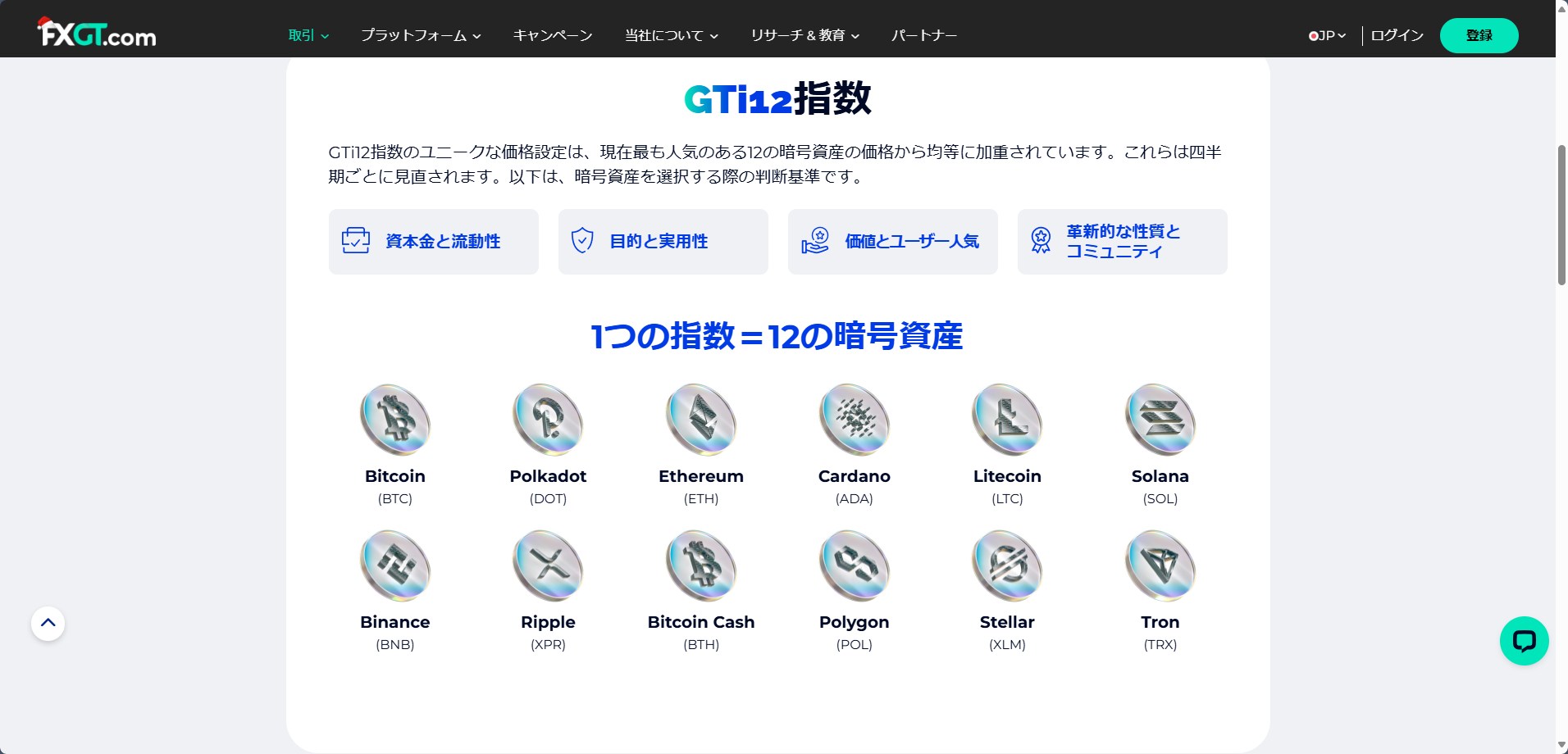Click the Bitcoin Cash coin icon
The width and height of the screenshot is (1568, 754).
[701, 565]
